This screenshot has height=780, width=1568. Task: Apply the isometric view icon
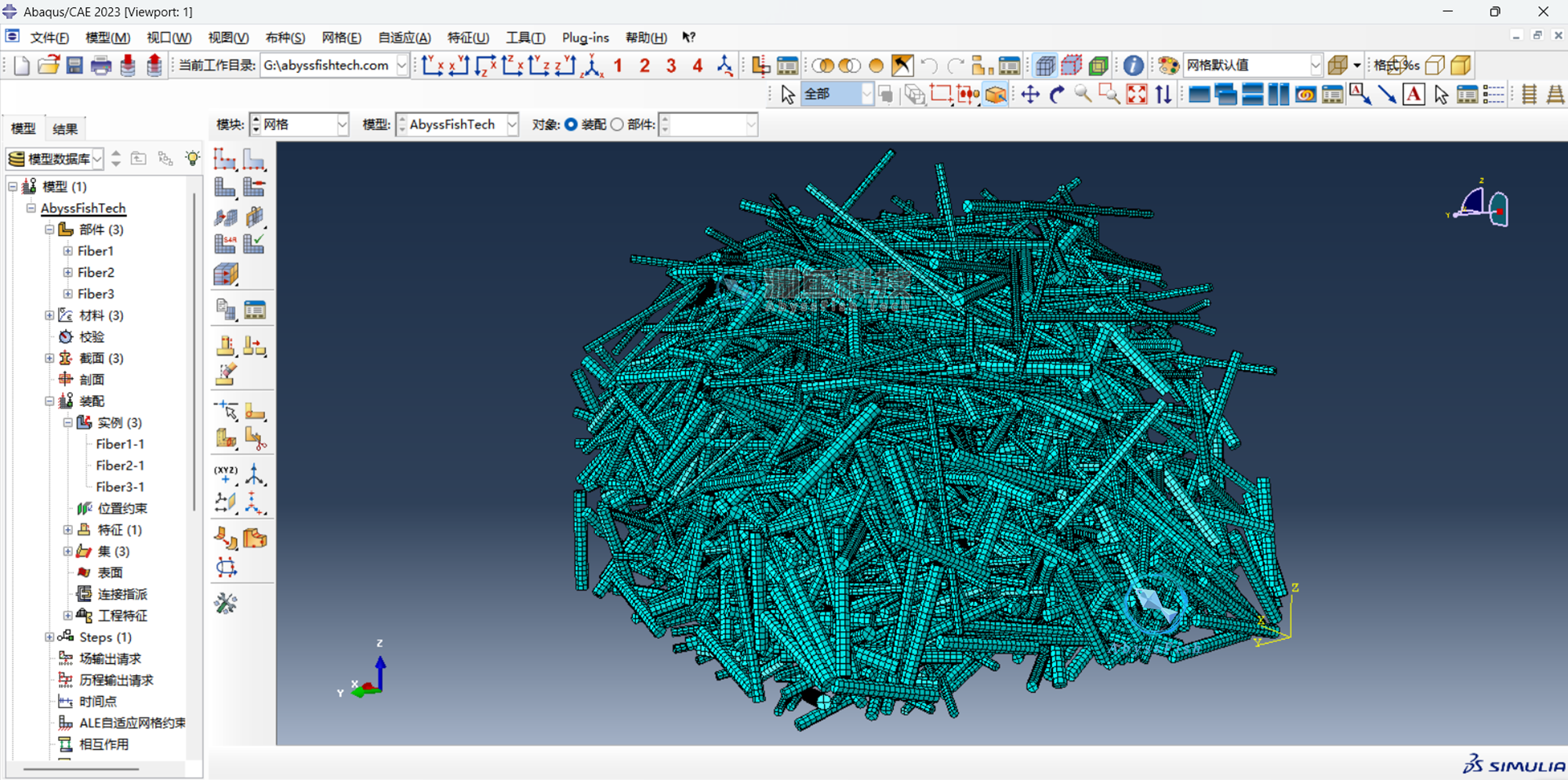coord(592,66)
